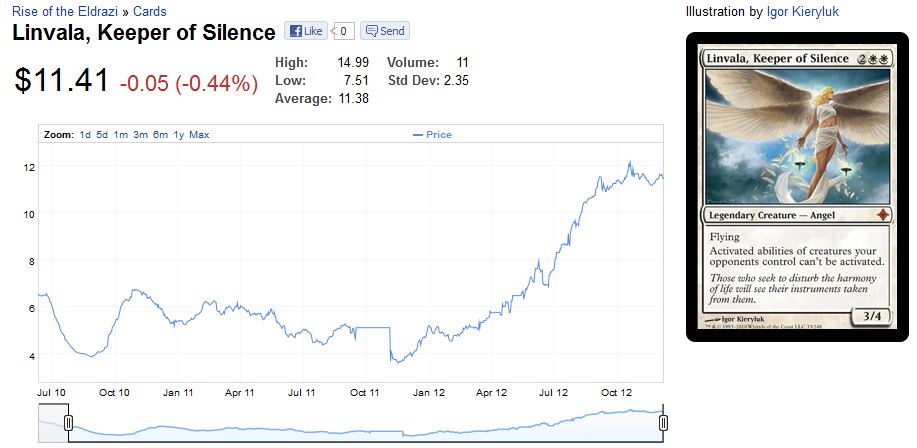Open the Cards breadcrumb link
The width and height of the screenshot is (917, 448).
[150, 12]
